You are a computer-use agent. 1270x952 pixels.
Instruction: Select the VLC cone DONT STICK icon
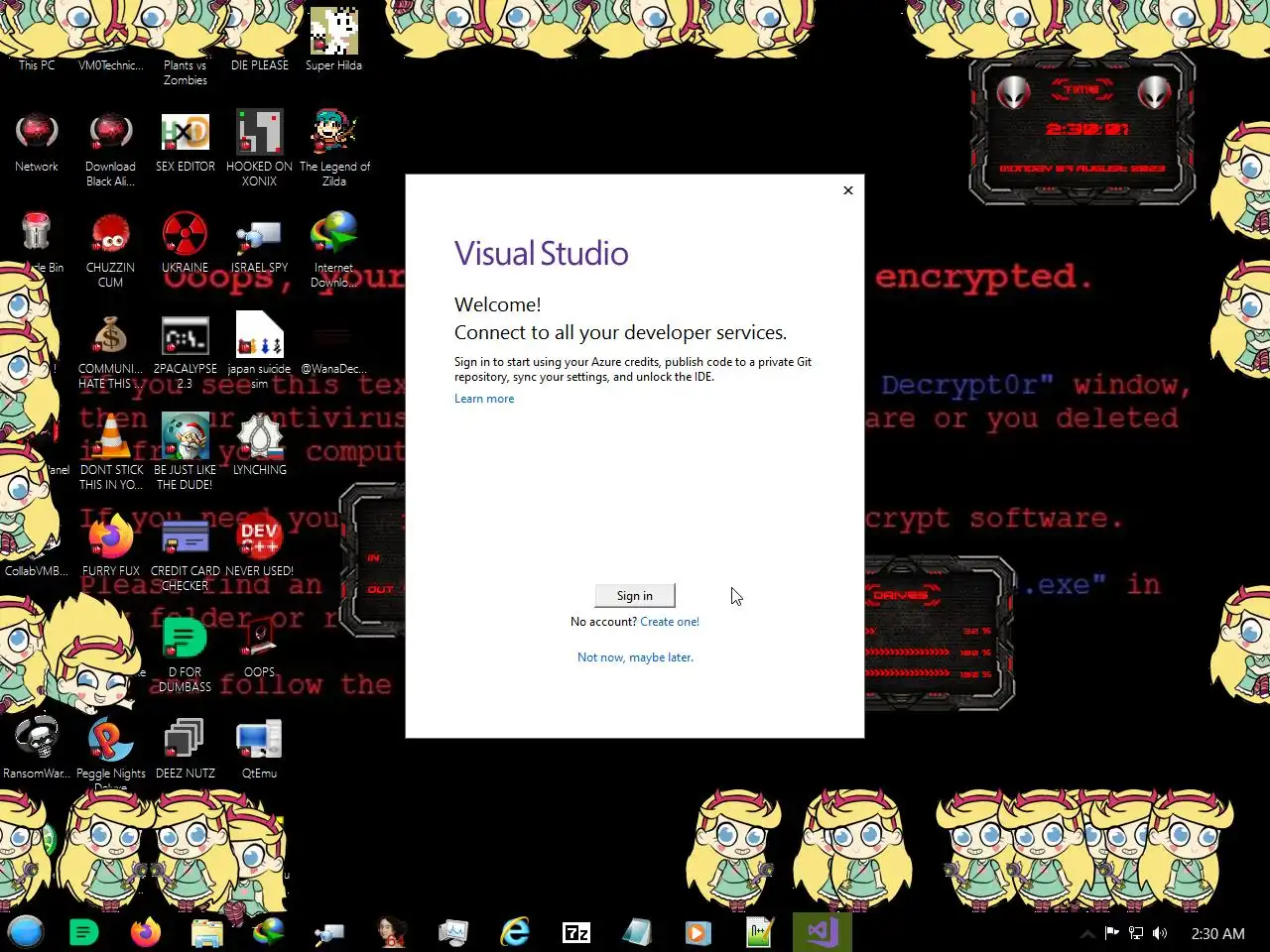tap(111, 452)
